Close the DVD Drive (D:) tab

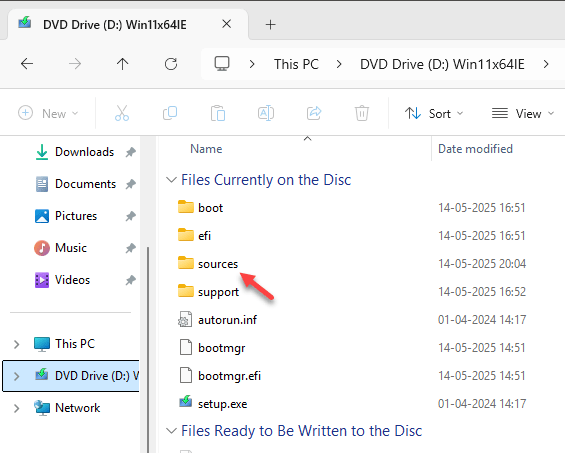227,24
